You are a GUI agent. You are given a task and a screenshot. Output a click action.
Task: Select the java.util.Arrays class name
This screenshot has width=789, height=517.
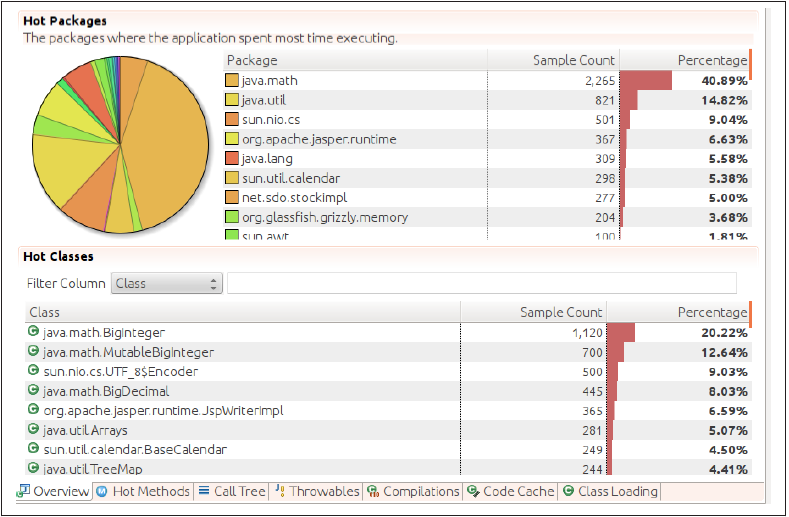click(x=86, y=430)
